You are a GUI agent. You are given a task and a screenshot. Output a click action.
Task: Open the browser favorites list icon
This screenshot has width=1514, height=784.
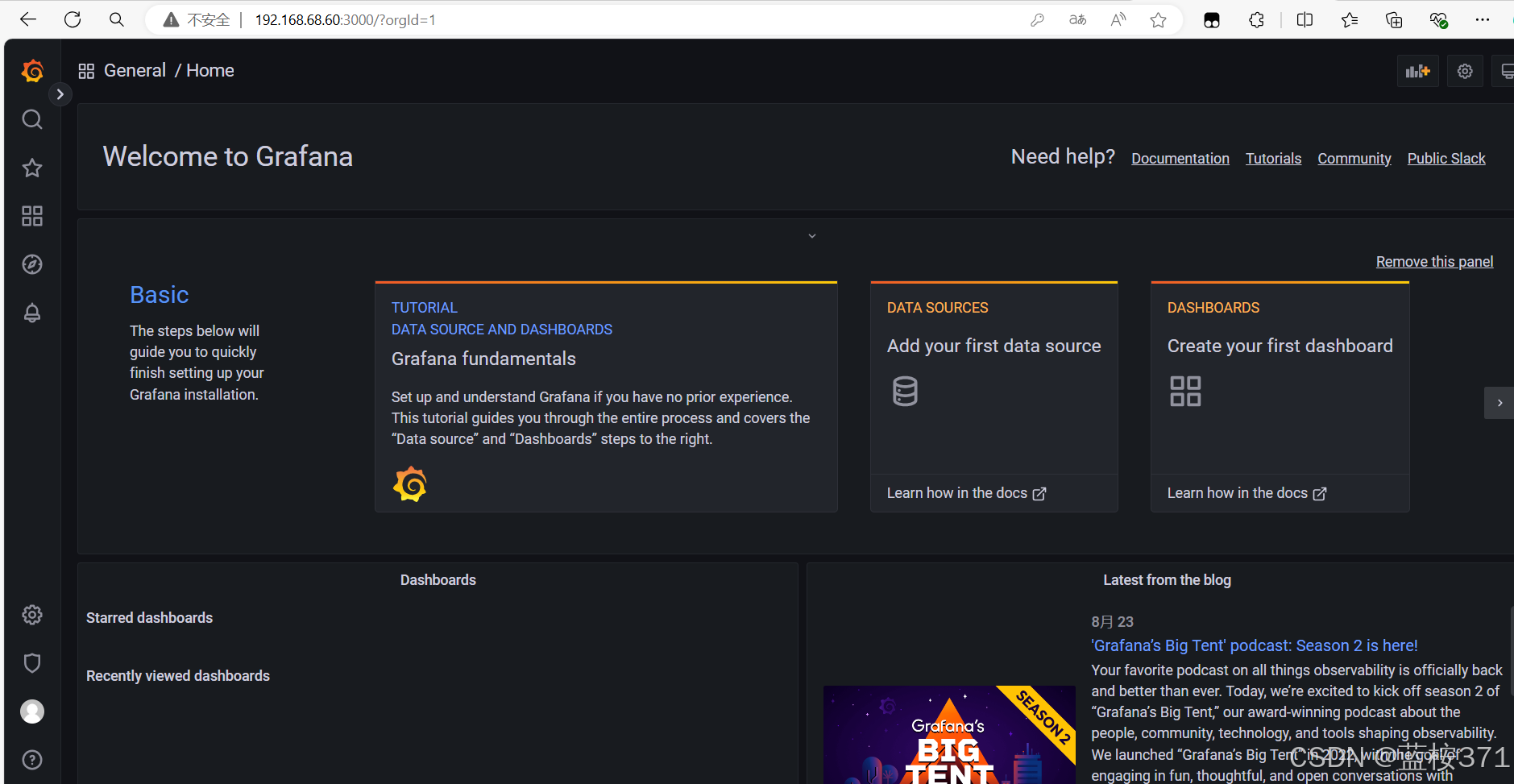pyautogui.click(x=1350, y=20)
